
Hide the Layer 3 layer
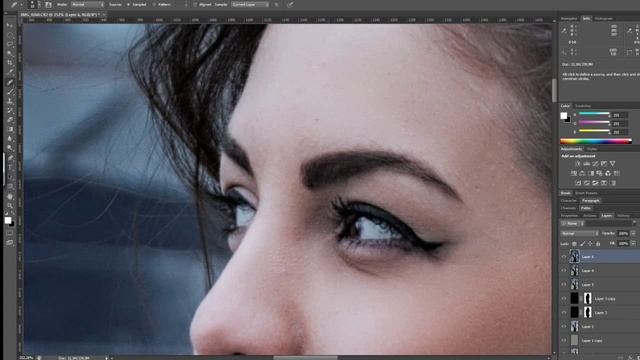coord(564,313)
